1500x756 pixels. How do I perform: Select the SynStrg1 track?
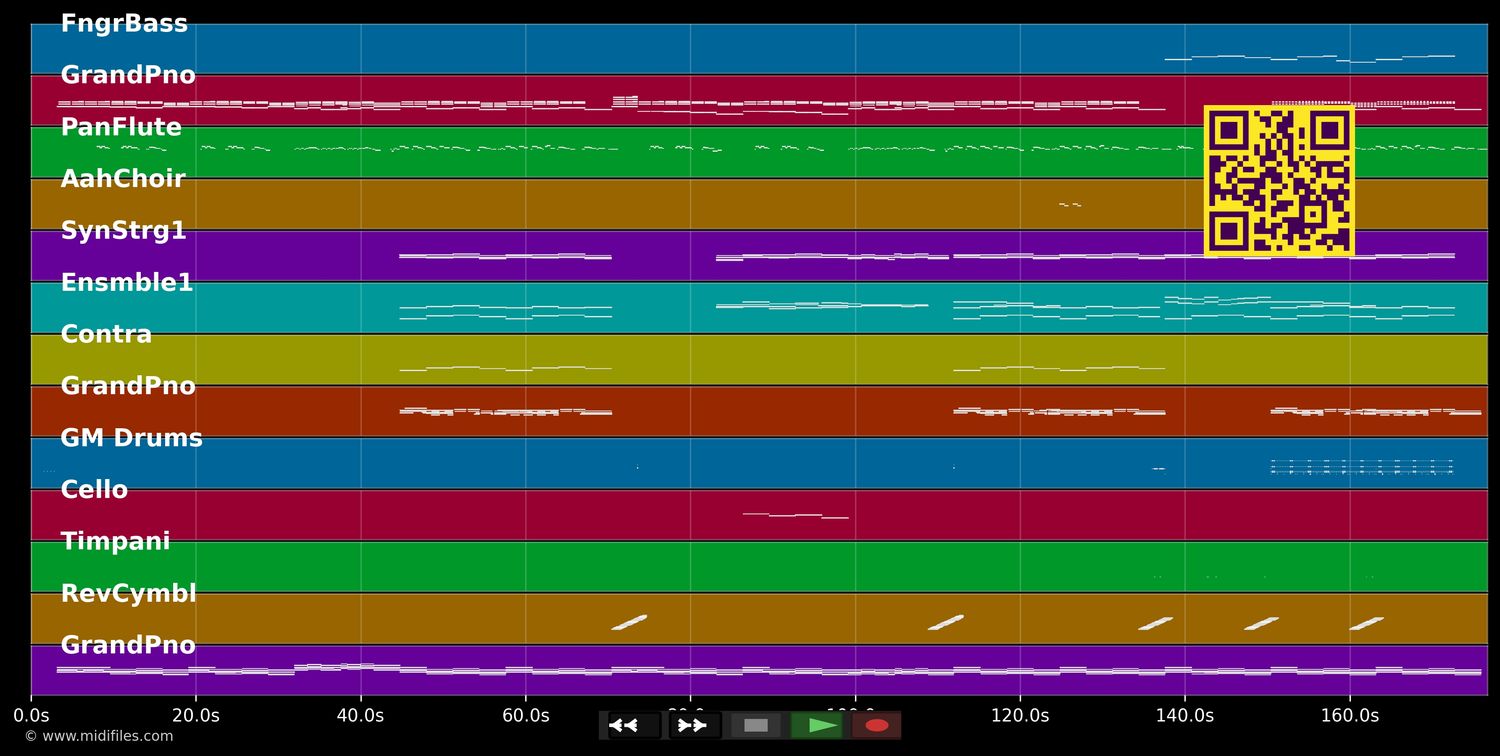pyautogui.click(x=123, y=230)
